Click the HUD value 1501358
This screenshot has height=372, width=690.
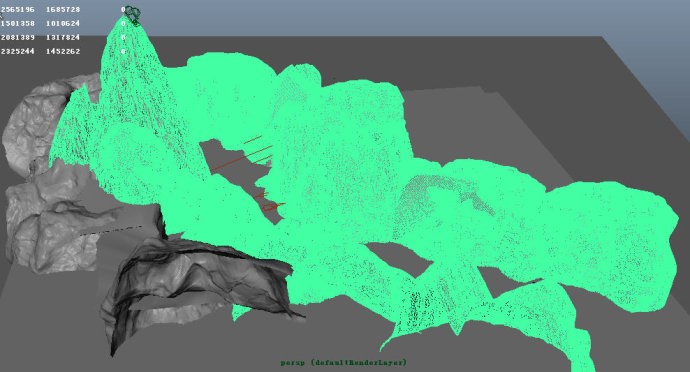[x=18, y=23]
